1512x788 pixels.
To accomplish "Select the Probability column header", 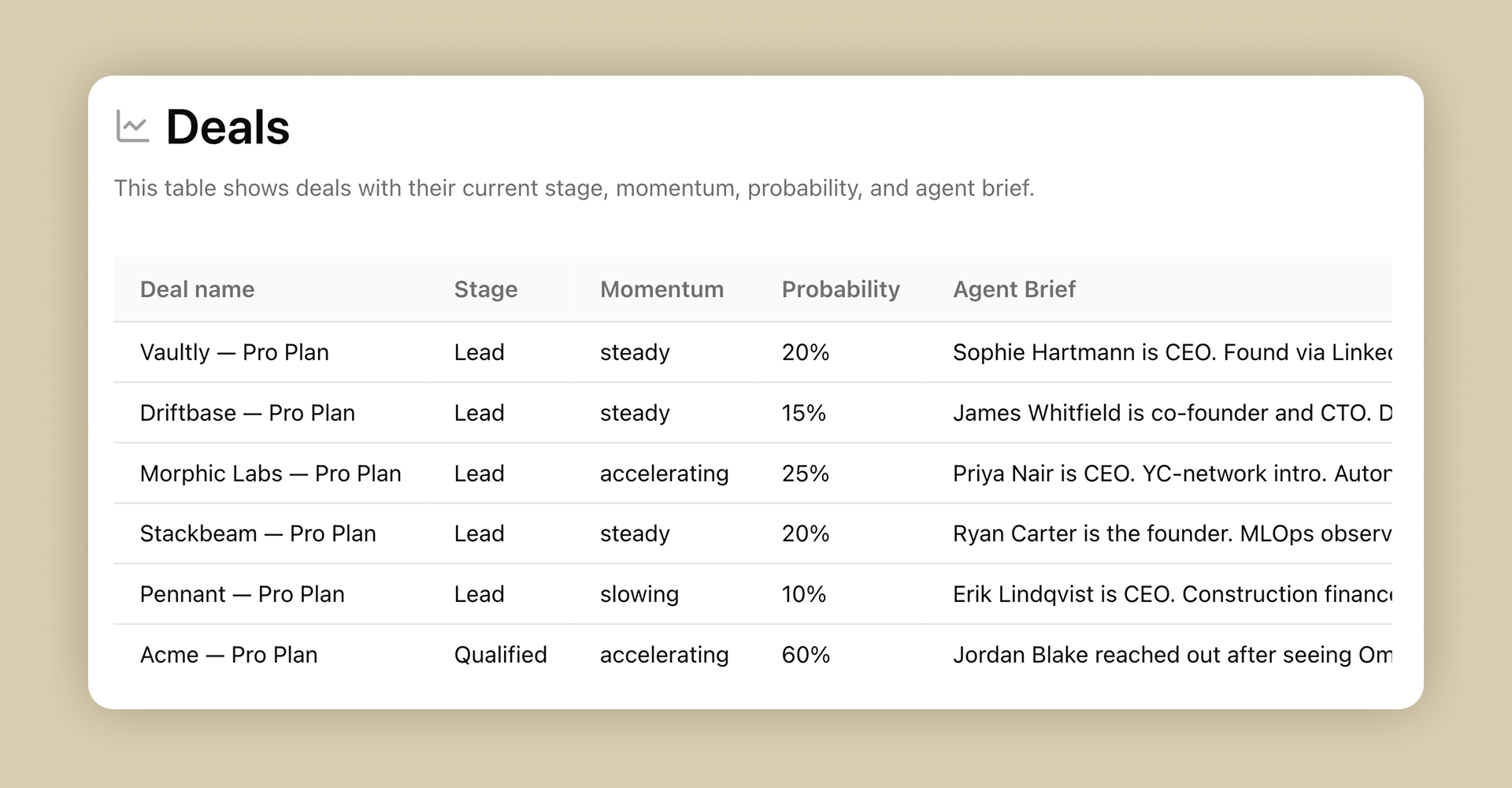I will (840, 289).
